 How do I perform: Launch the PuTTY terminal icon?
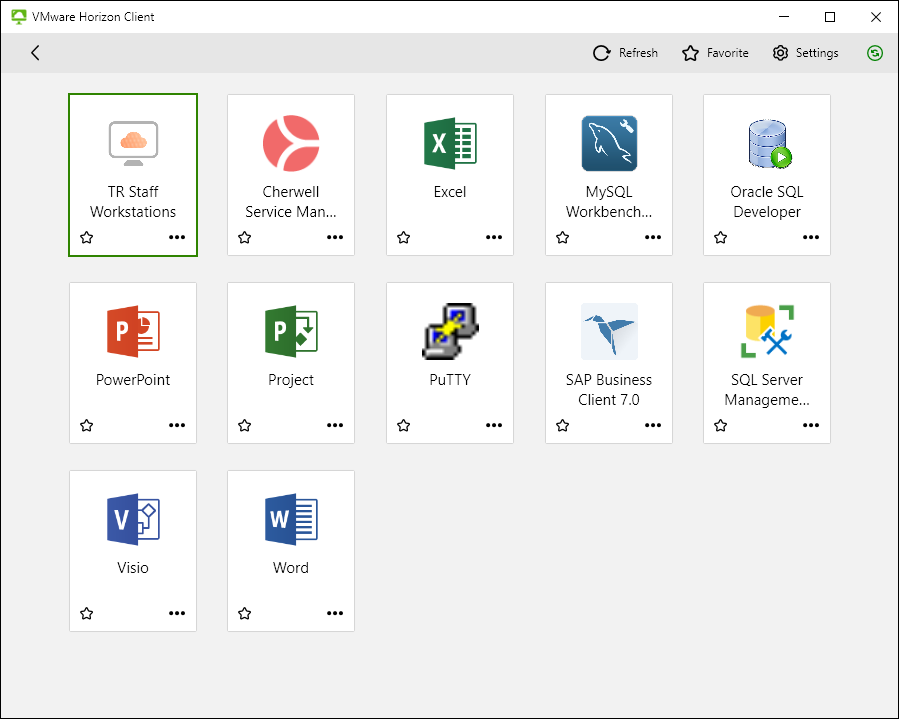(450, 331)
